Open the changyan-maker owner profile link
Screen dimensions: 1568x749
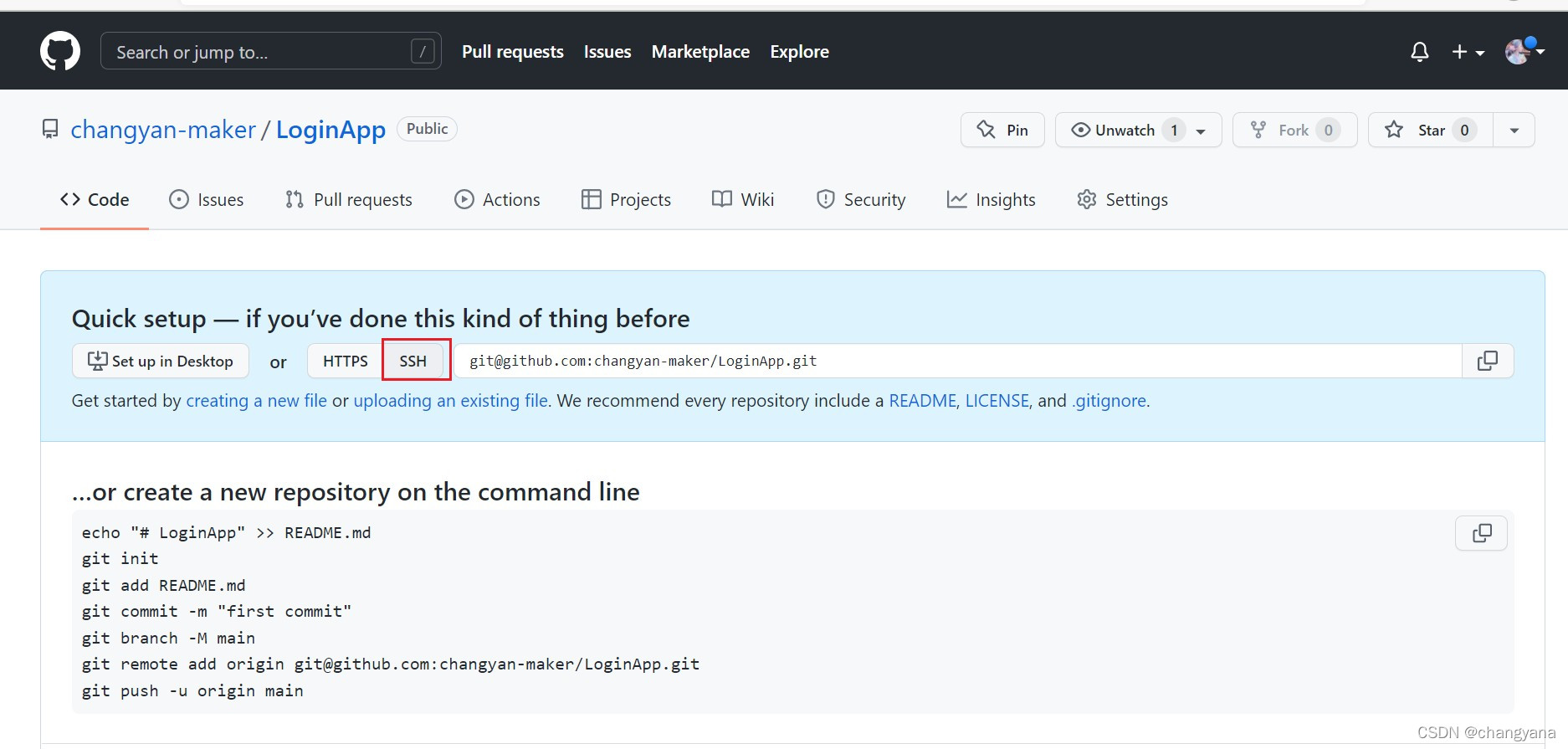point(163,130)
